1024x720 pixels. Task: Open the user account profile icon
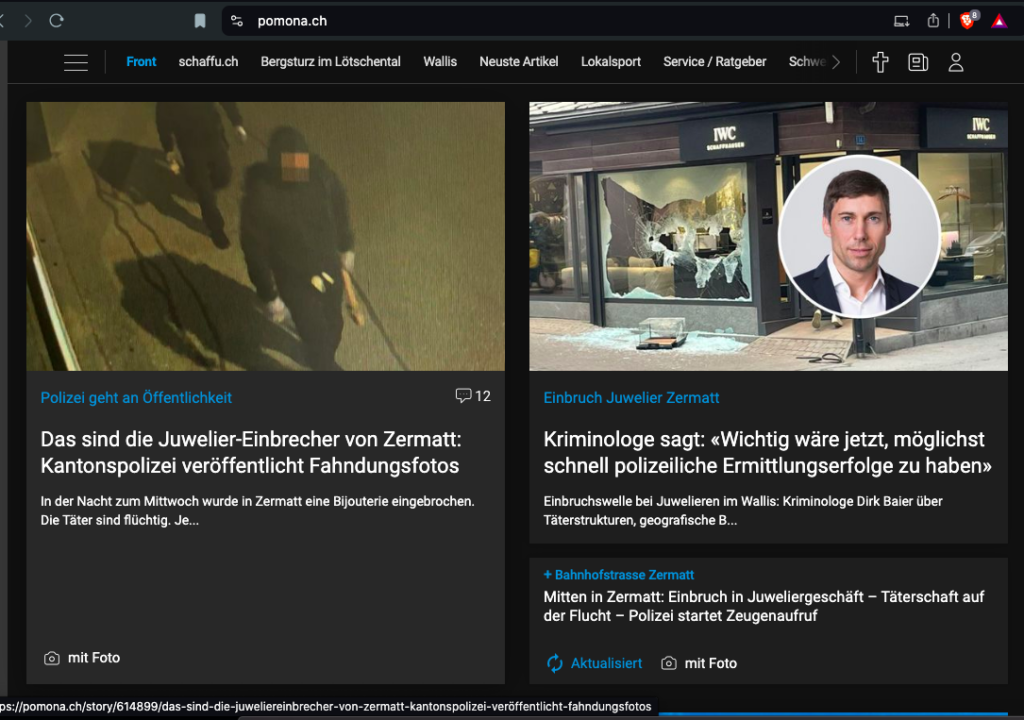[x=956, y=62]
